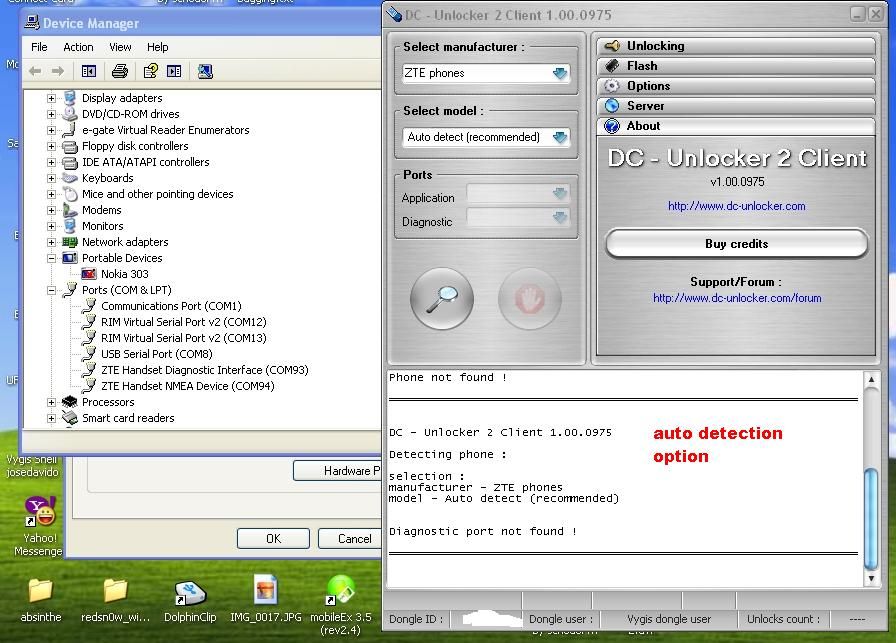Expand the Network adapters node
Viewport: 896px width, 643px height.
tap(51, 242)
